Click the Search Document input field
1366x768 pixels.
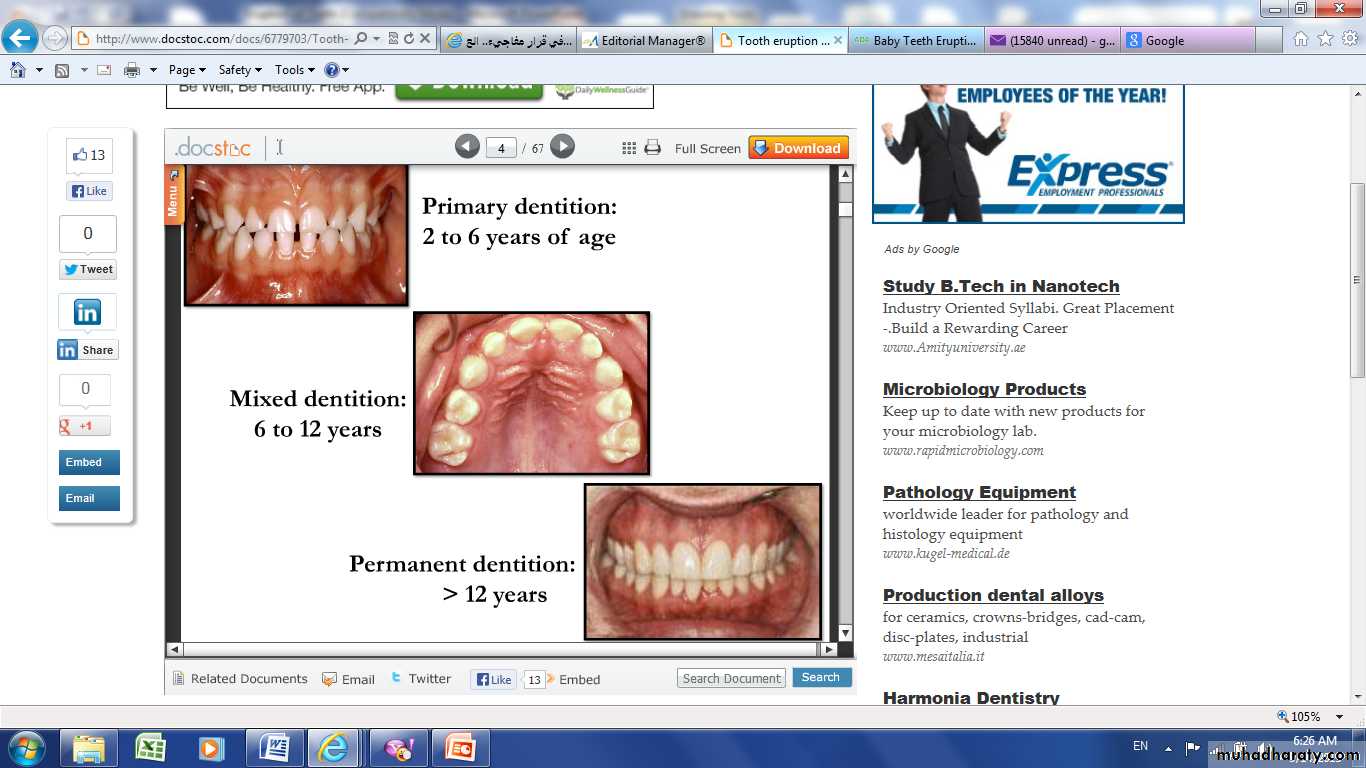(x=731, y=678)
